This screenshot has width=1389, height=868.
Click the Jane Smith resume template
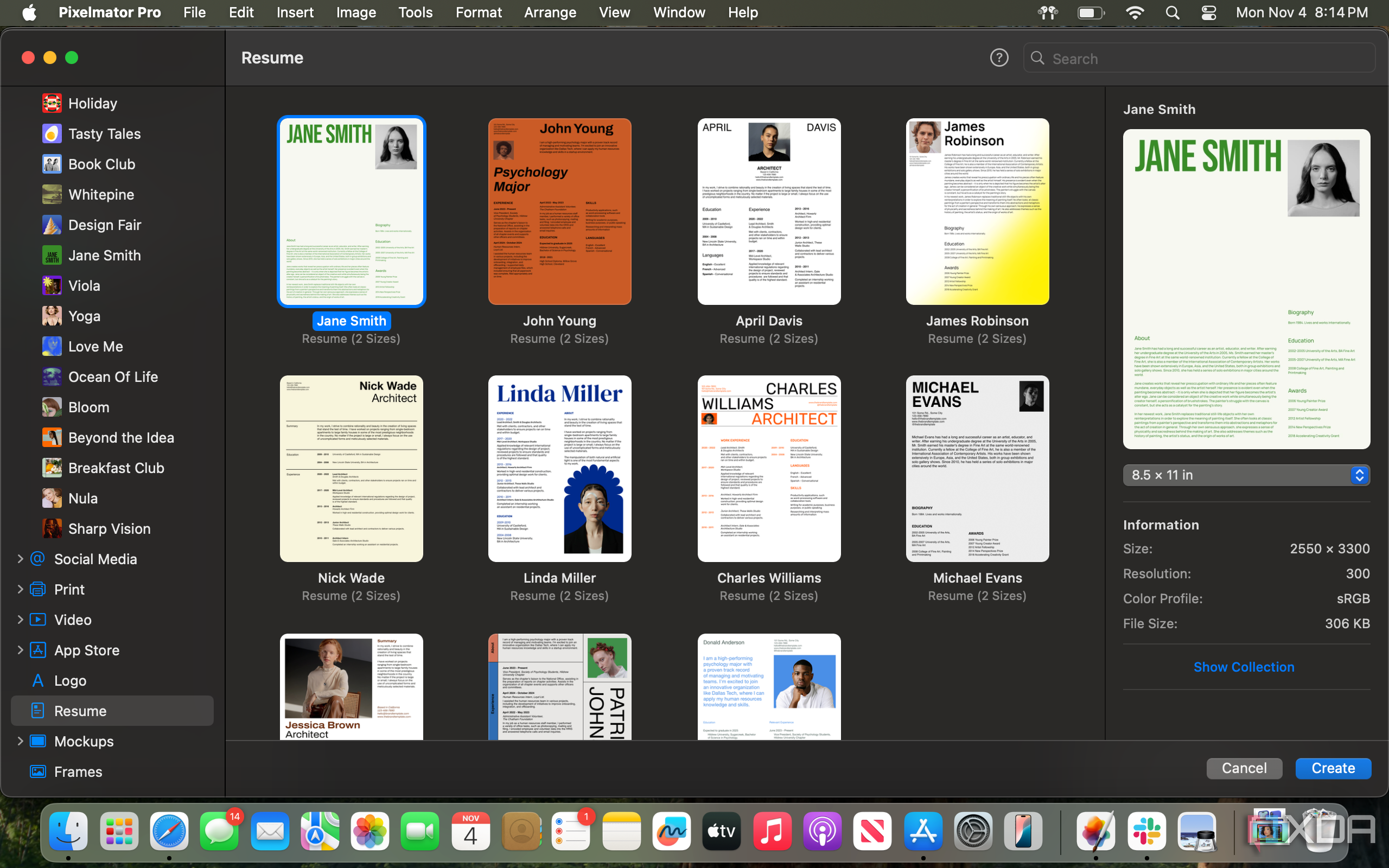pos(351,211)
